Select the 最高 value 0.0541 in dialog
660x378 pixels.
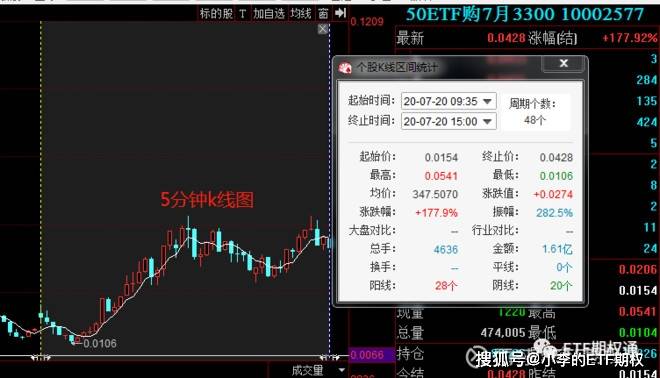[441, 176]
